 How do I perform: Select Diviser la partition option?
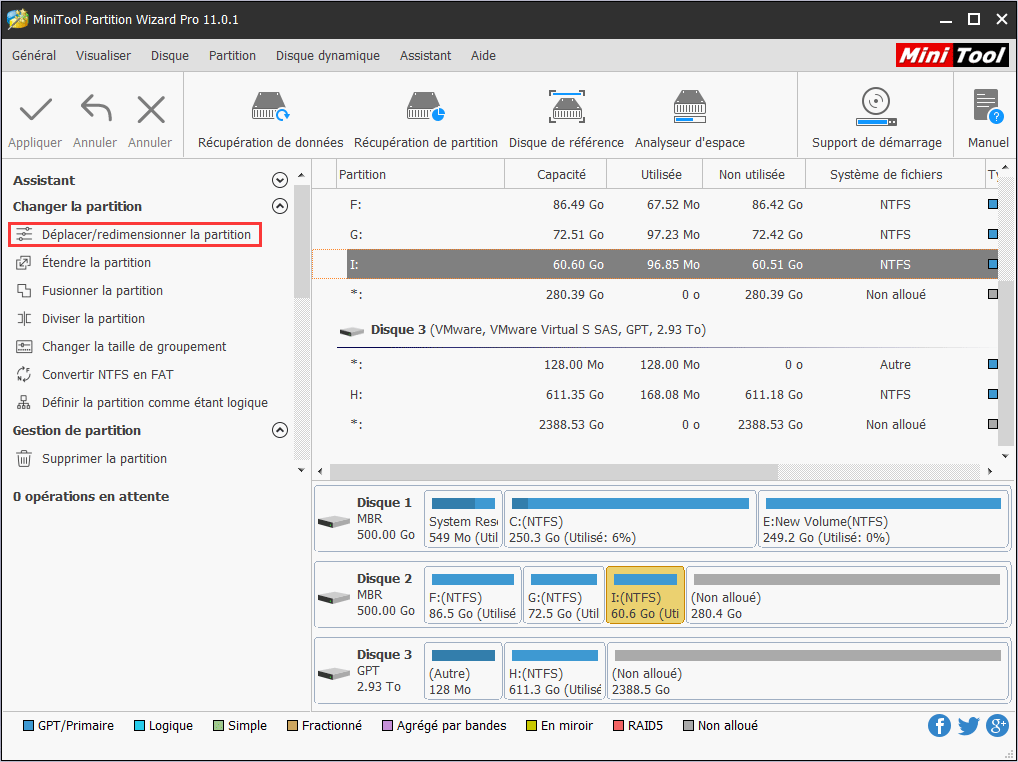(93, 319)
